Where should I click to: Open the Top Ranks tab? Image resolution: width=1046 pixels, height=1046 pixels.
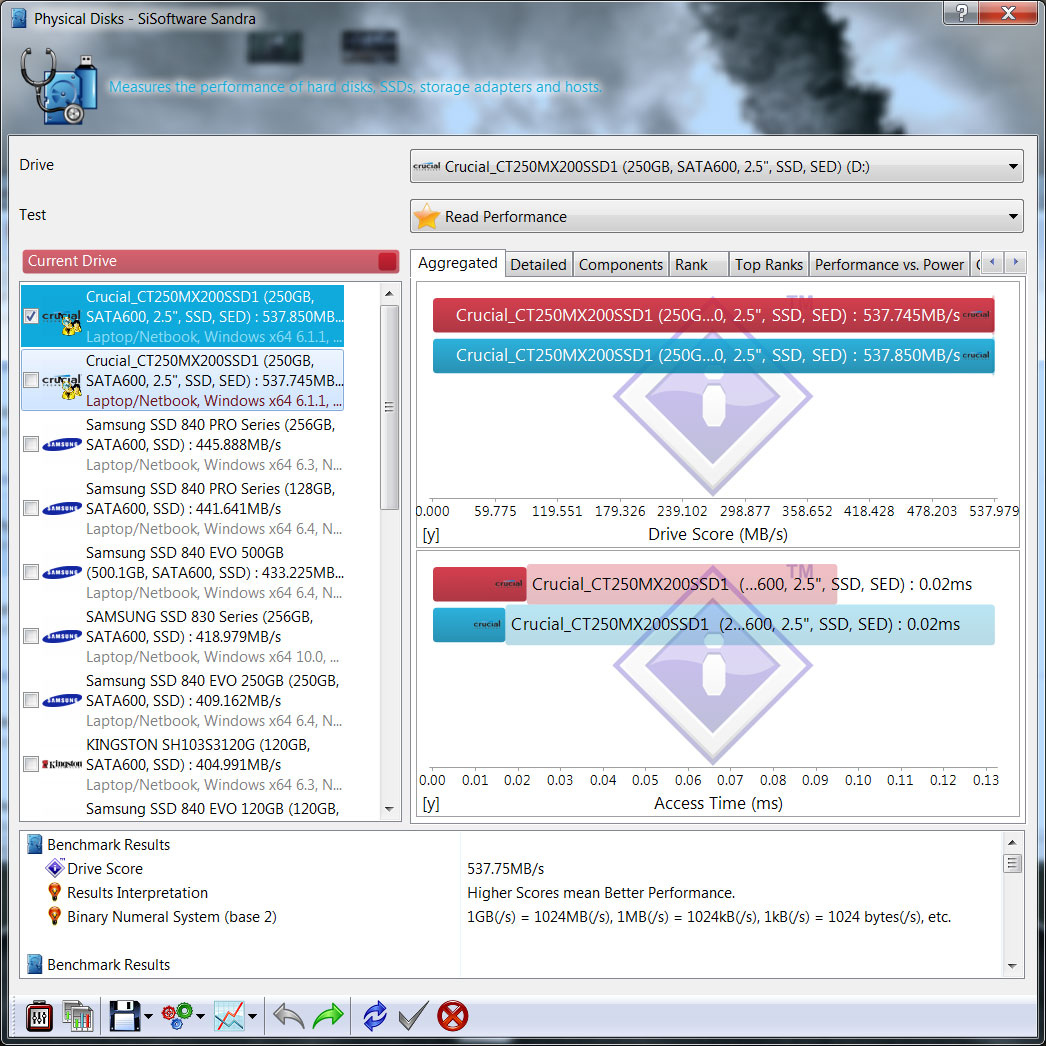[x=768, y=265]
